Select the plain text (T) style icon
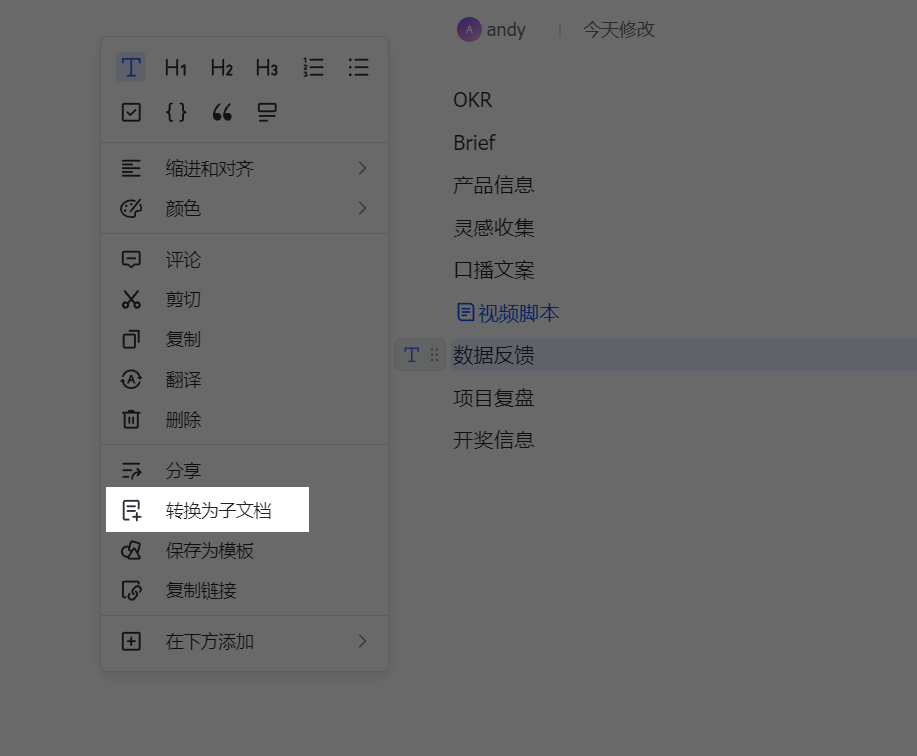The height and width of the screenshot is (756, 917). (x=130, y=67)
